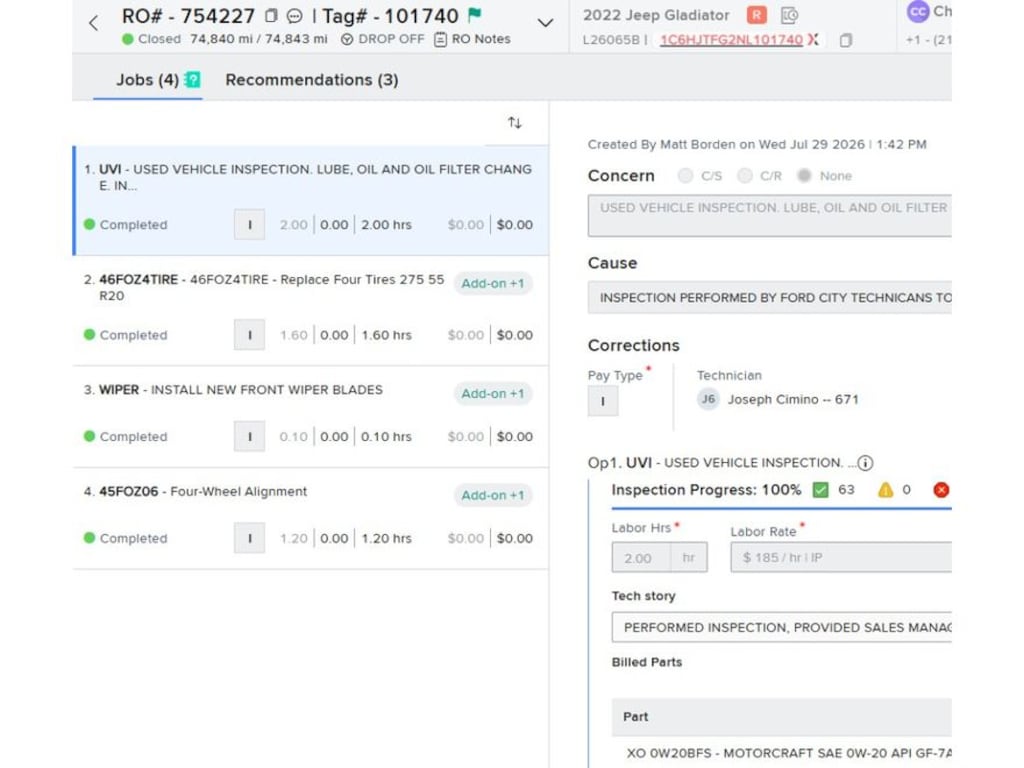Click the red R badge next to Jeep Gladiator
The width and height of the screenshot is (1024, 768).
pyautogui.click(x=757, y=15)
